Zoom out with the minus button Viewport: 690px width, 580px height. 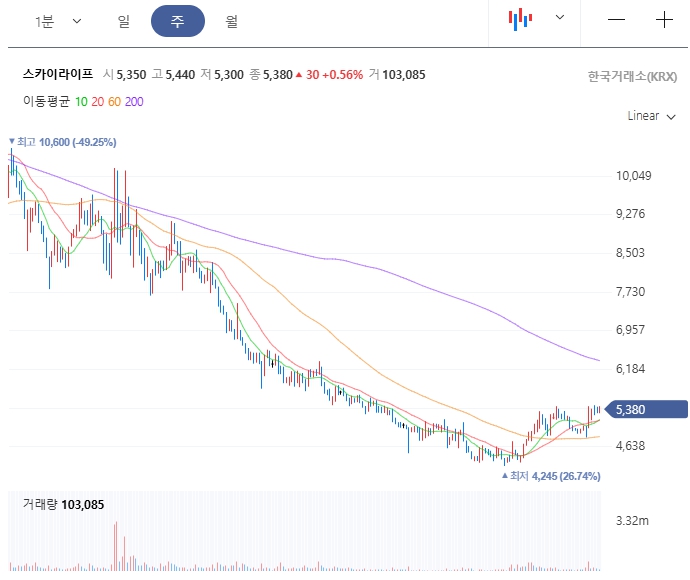point(616,20)
